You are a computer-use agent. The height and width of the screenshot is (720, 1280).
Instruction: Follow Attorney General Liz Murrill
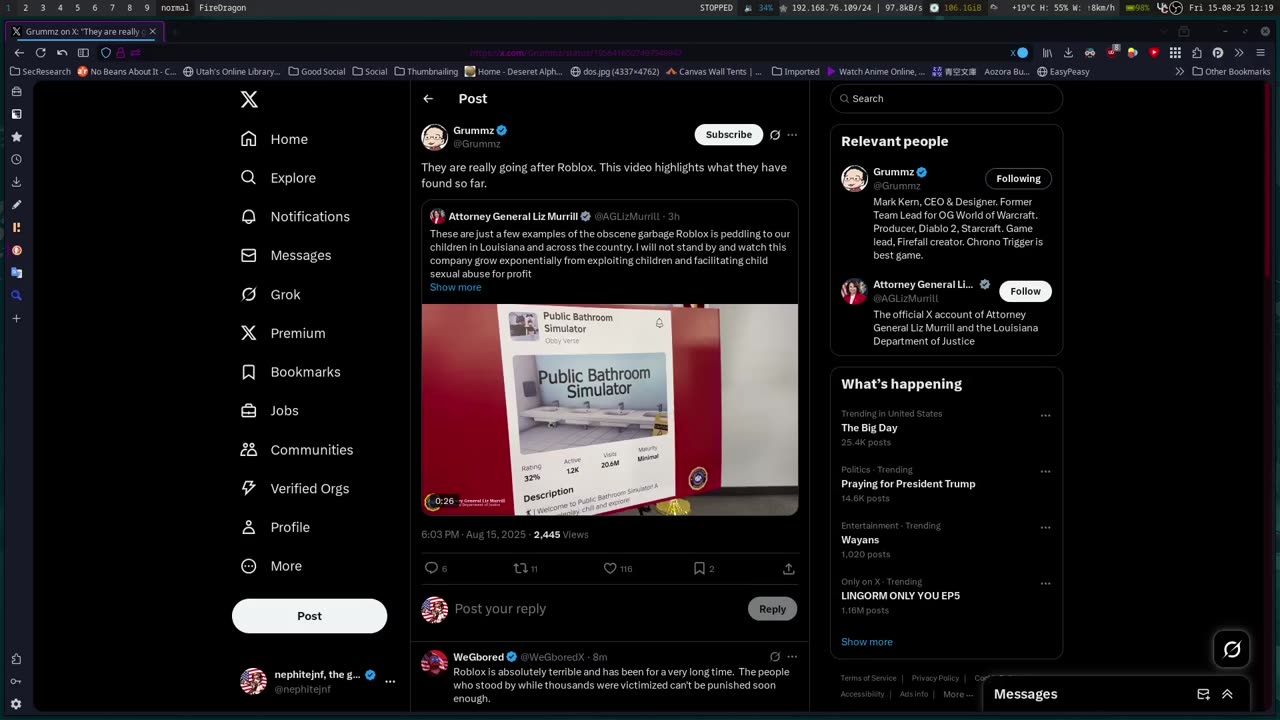1025,291
